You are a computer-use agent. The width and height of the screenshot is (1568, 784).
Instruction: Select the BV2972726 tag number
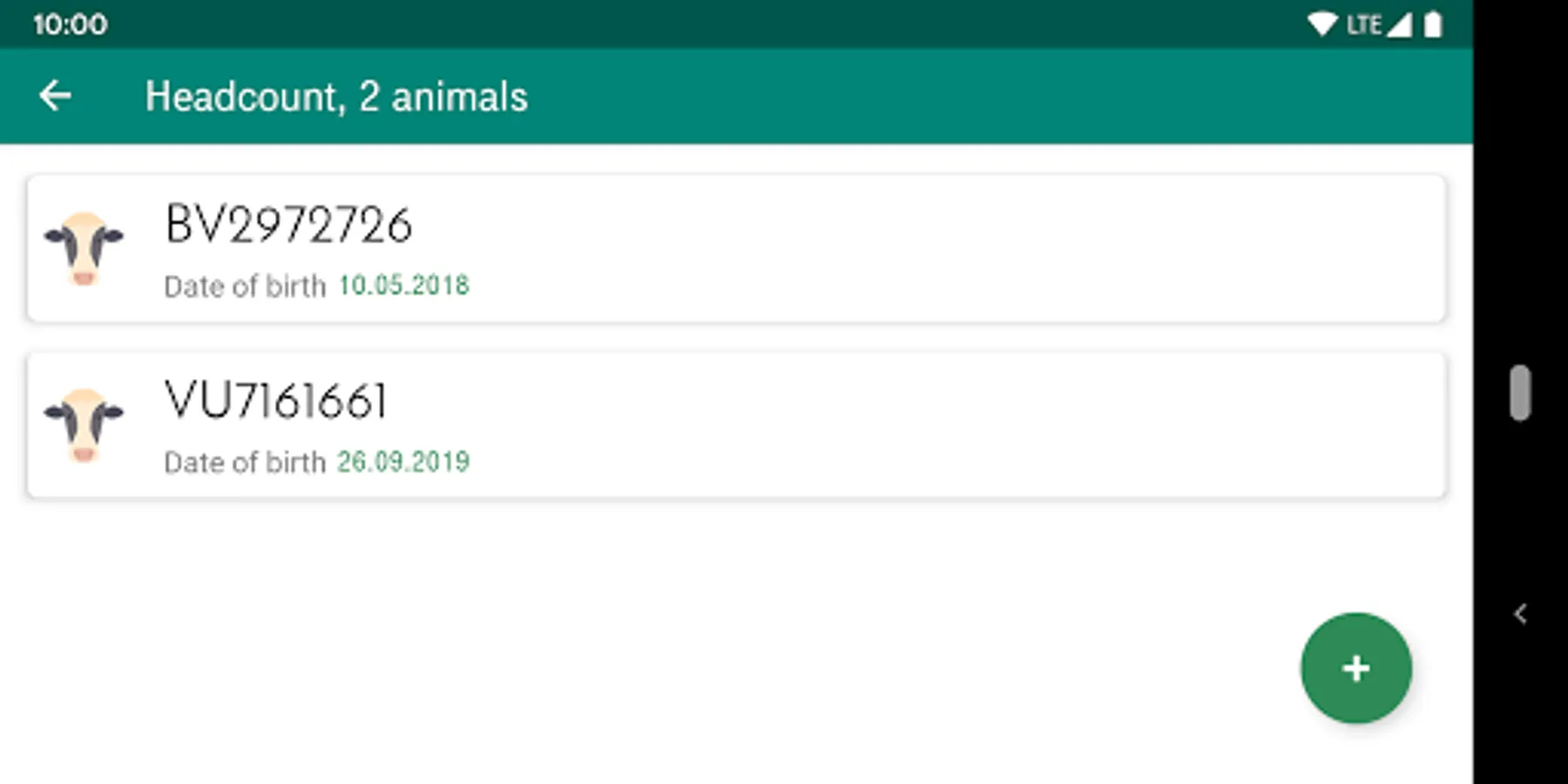[288, 225]
